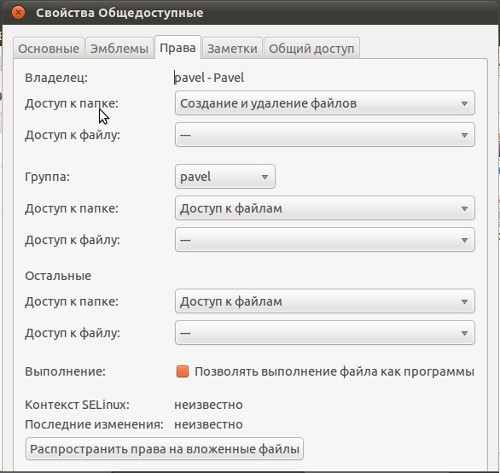Click the Последние изменения неизвестно value

click(x=208, y=424)
